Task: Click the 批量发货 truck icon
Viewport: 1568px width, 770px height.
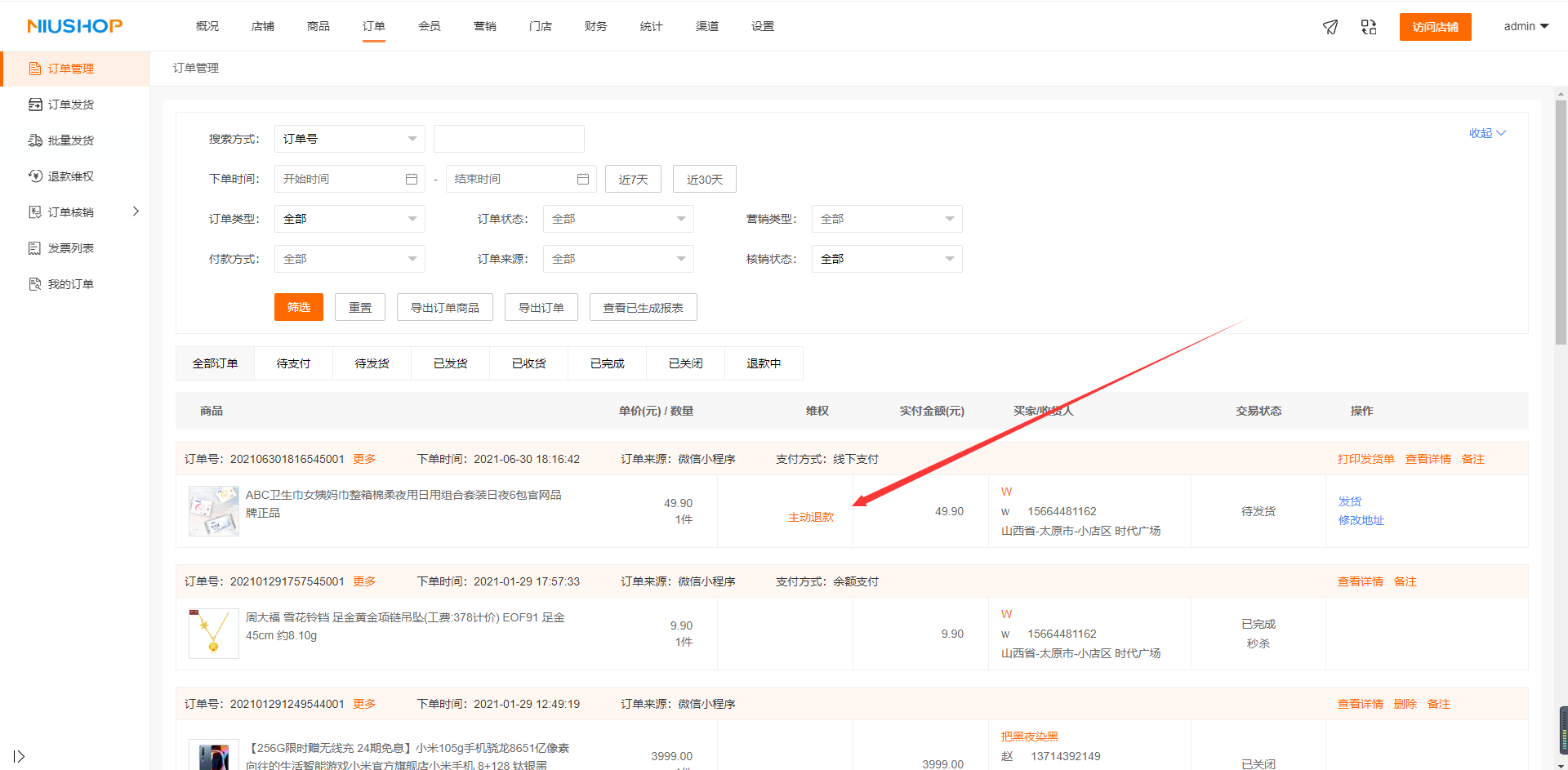Action: pos(34,140)
